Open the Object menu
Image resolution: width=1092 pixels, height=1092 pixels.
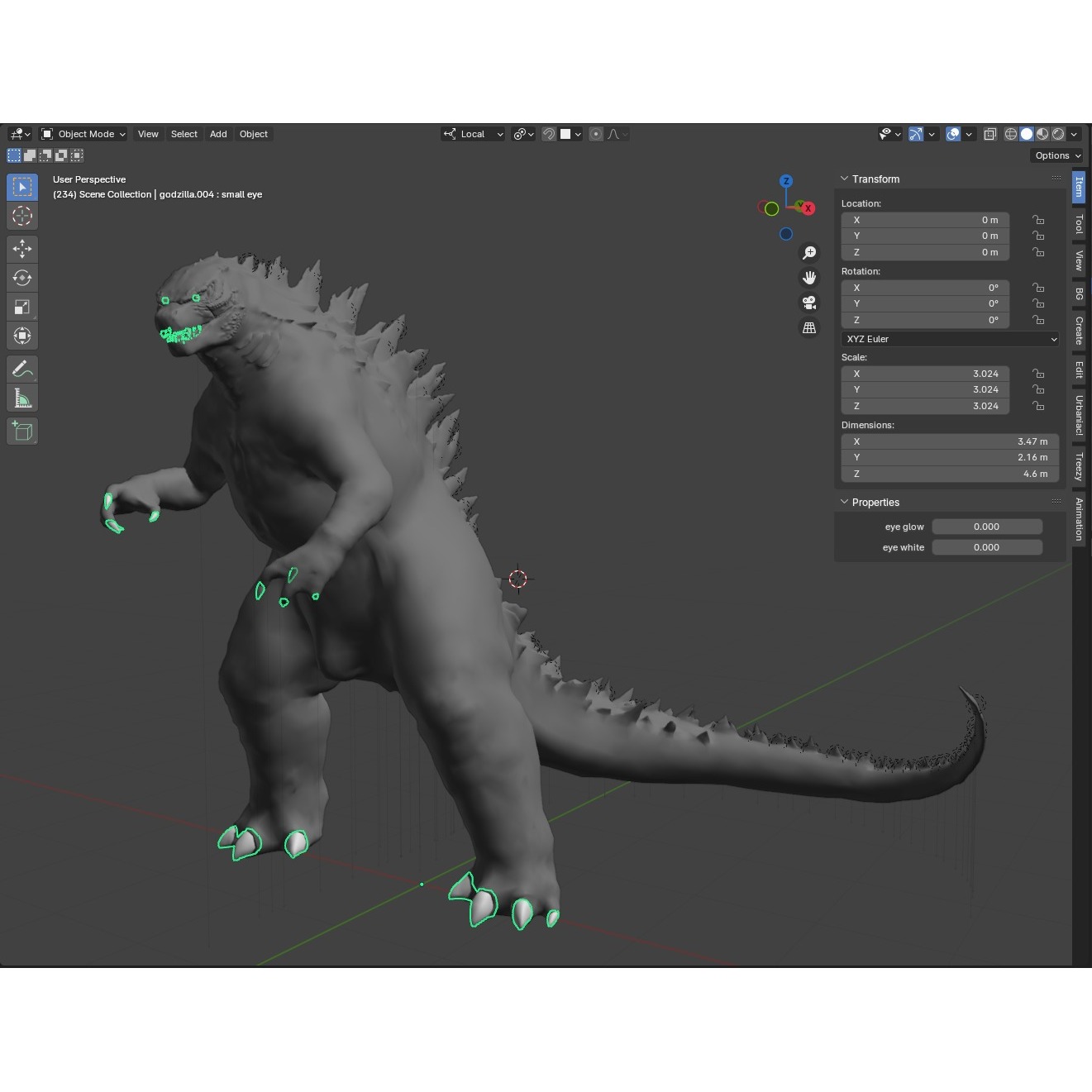[254, 134]
